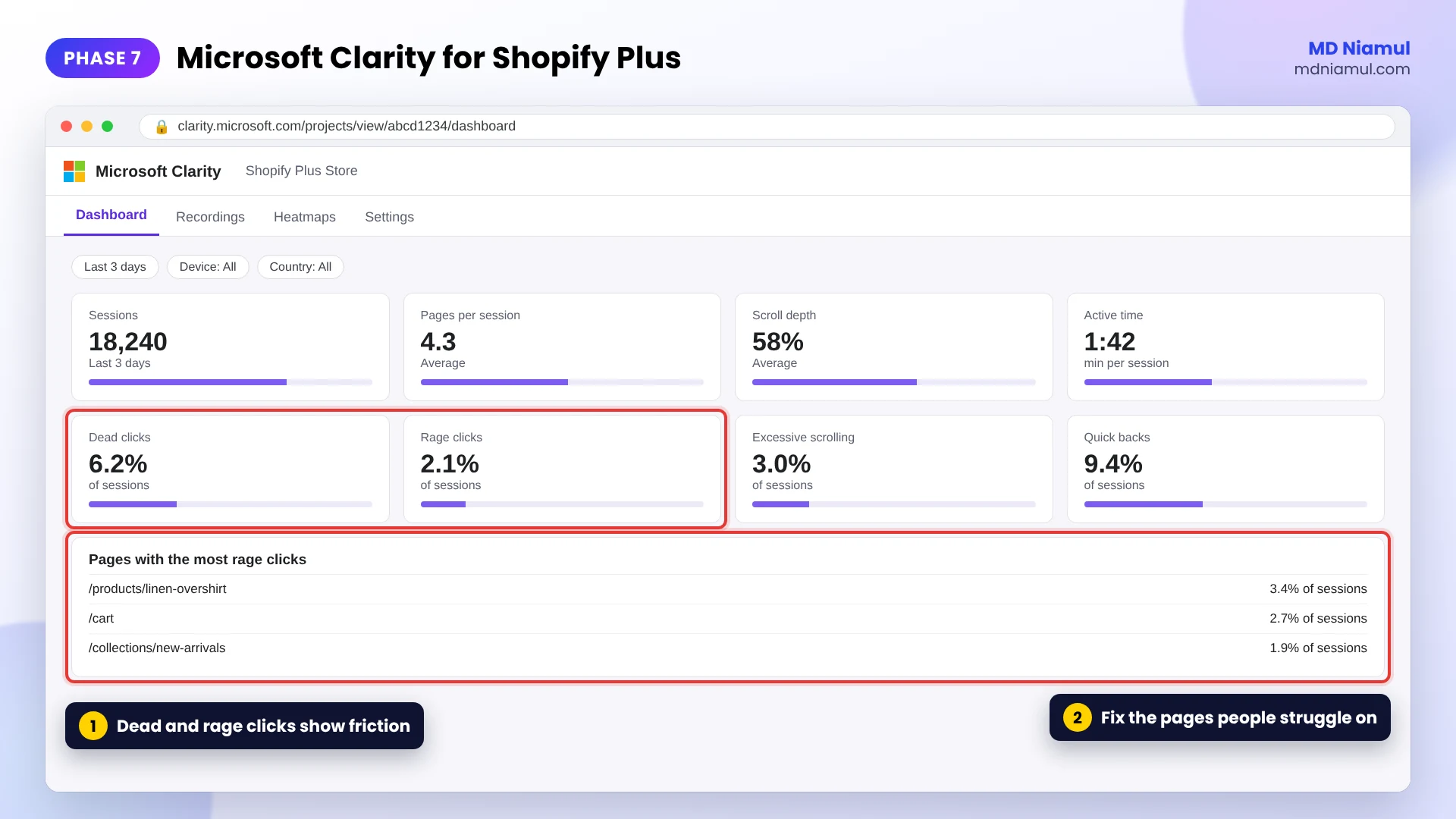The height and width of the screenshot is (819, 1456).
Task: Click the Scroll depth 58% value
Action: 778,342
